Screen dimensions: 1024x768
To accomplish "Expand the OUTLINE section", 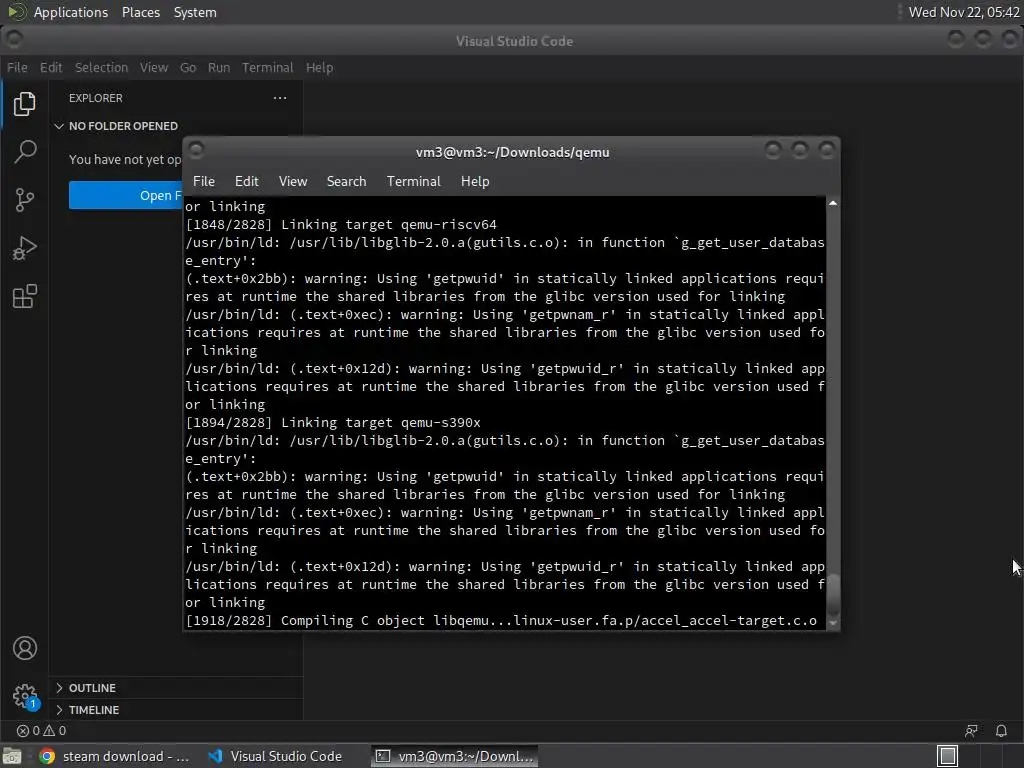I will [86, 688].
